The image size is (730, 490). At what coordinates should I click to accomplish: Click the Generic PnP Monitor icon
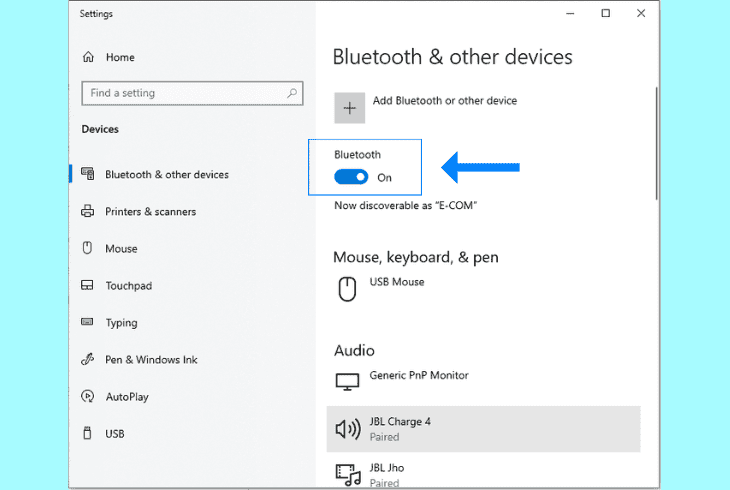click(x=347, y=382)
